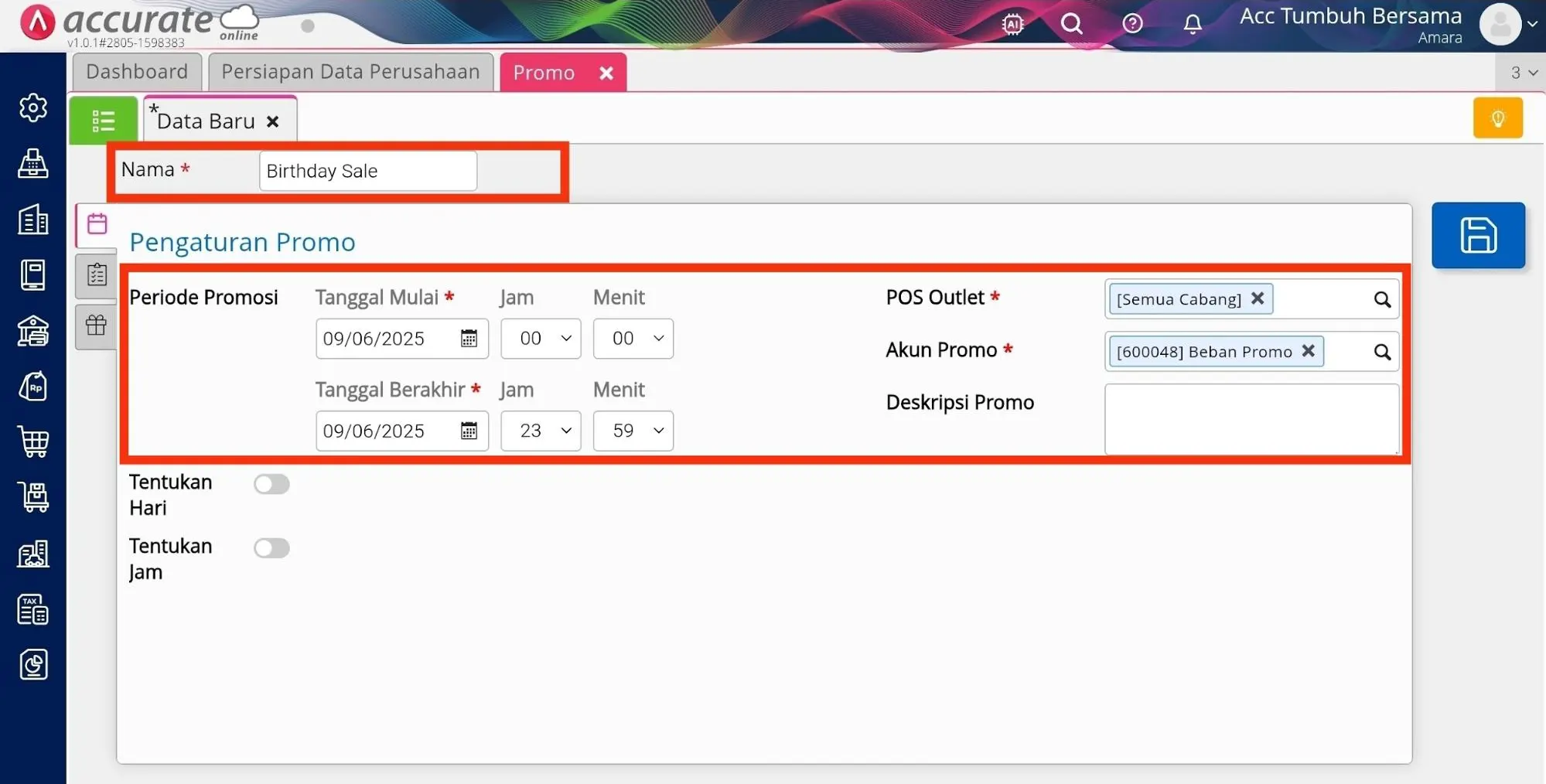The height and width of the screenshot is (784, 1546).
Task: Expand the user account menu arrow
Action: (1532, 24)
